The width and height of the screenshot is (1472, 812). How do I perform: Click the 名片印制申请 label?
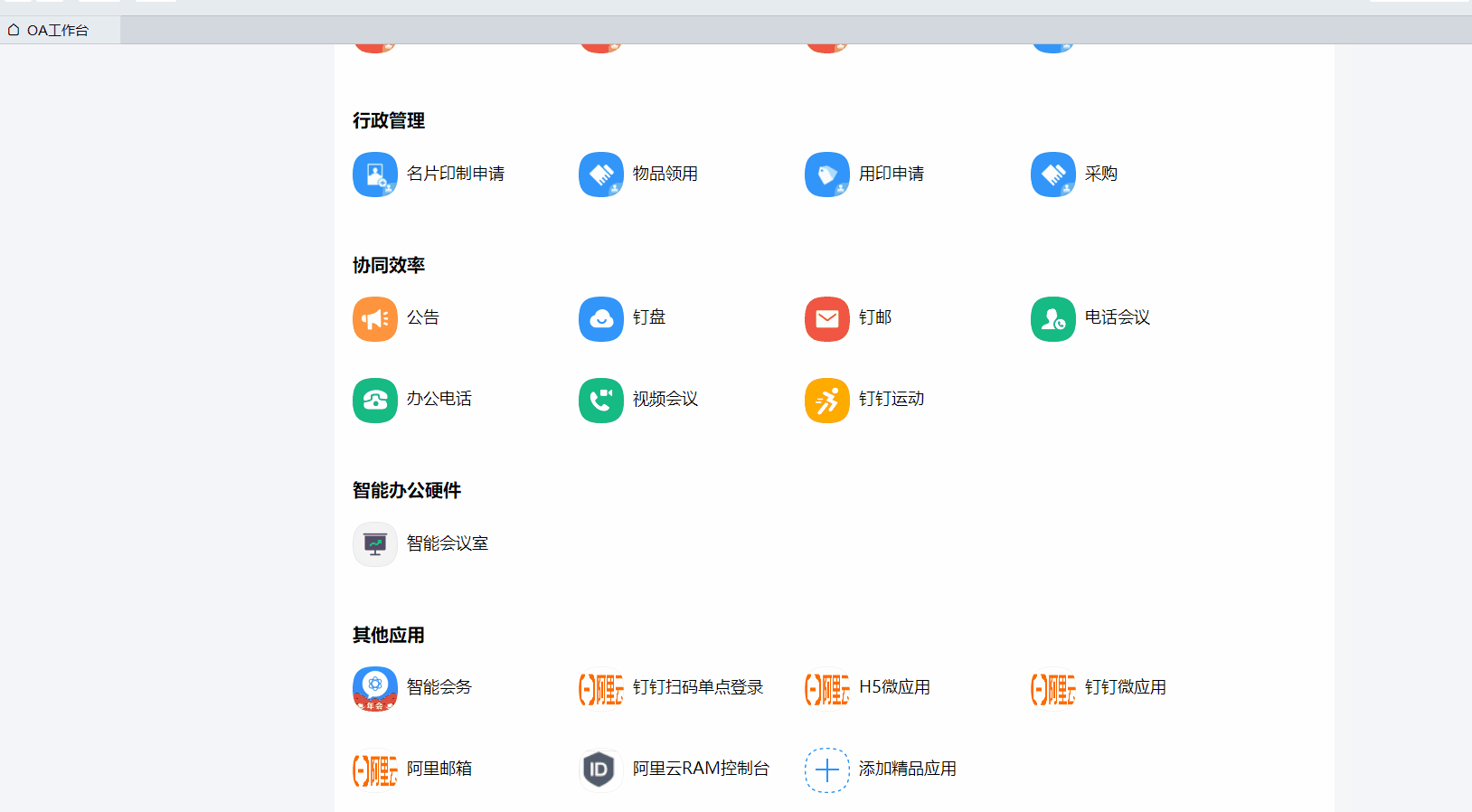456,174
